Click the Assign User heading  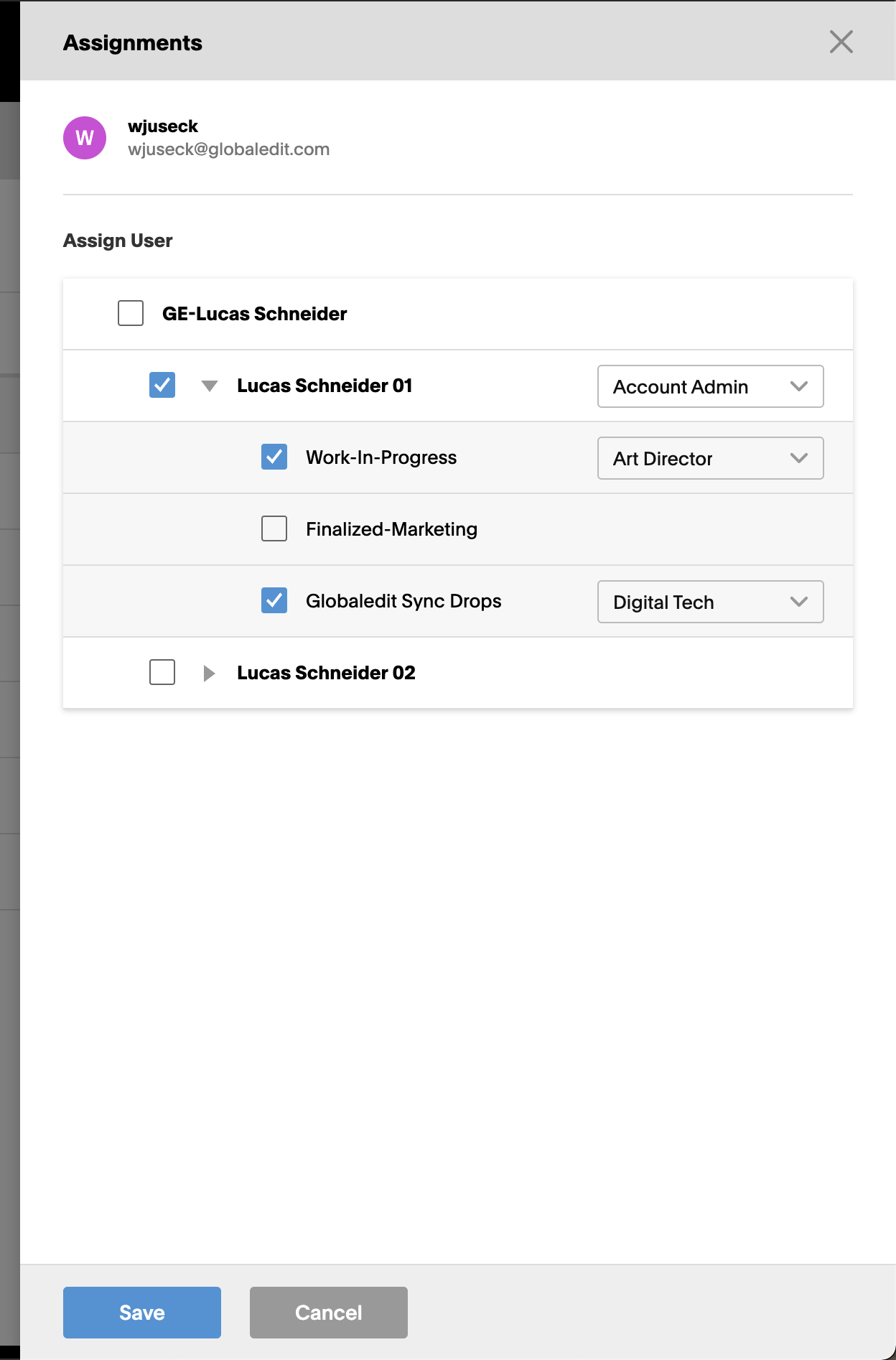[118, 241]
